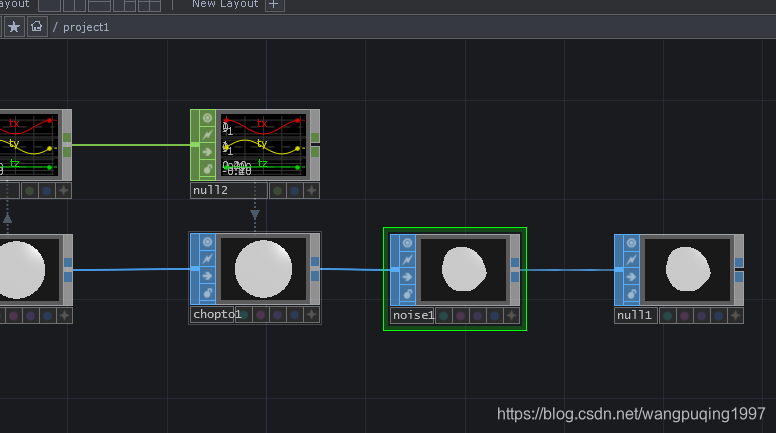The image size is (776, 433).
Task: Toggle the purple render flag on null1
Action: 702,315
